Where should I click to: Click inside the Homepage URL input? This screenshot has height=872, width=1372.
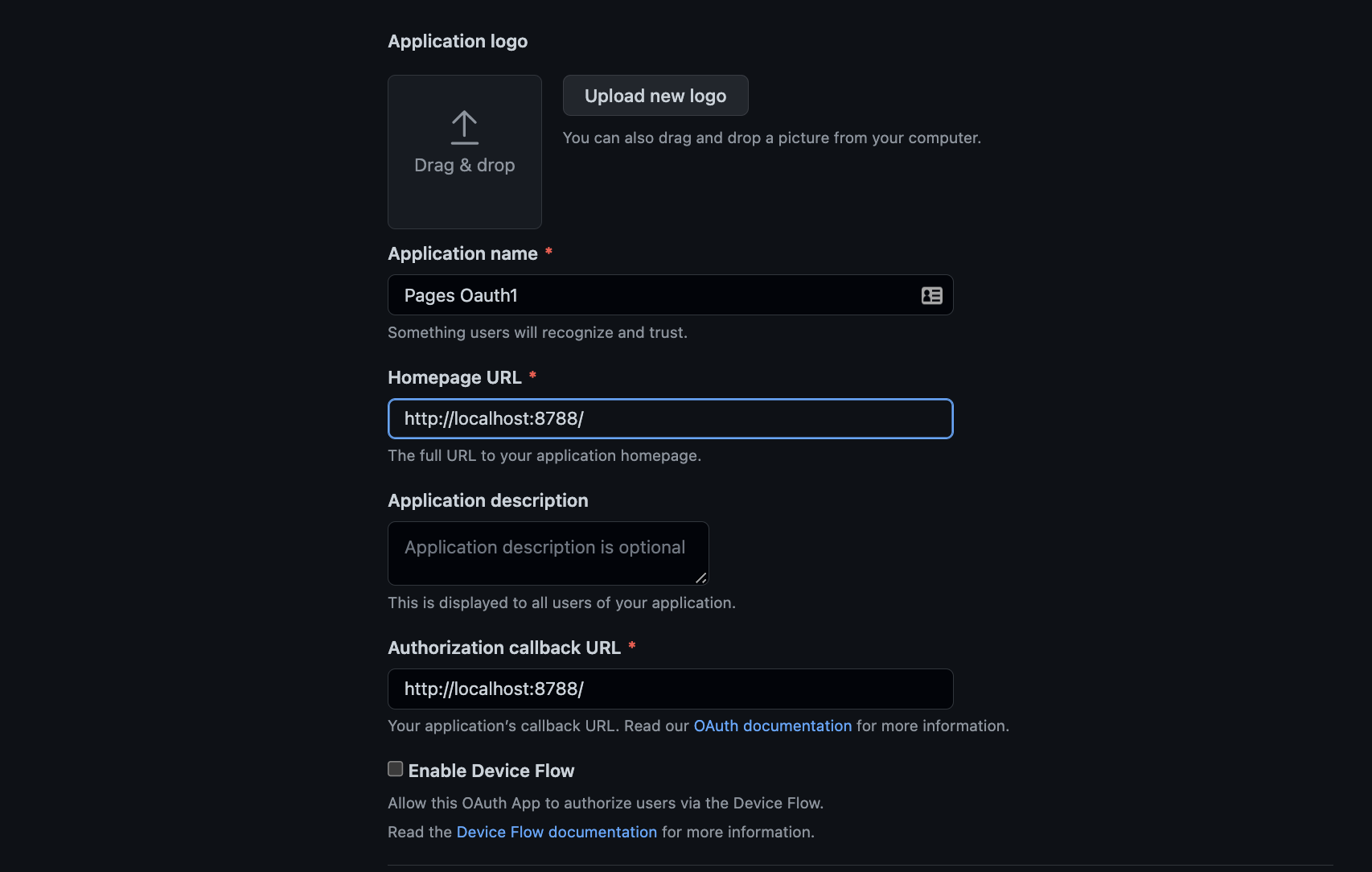[x=670, y=418]
